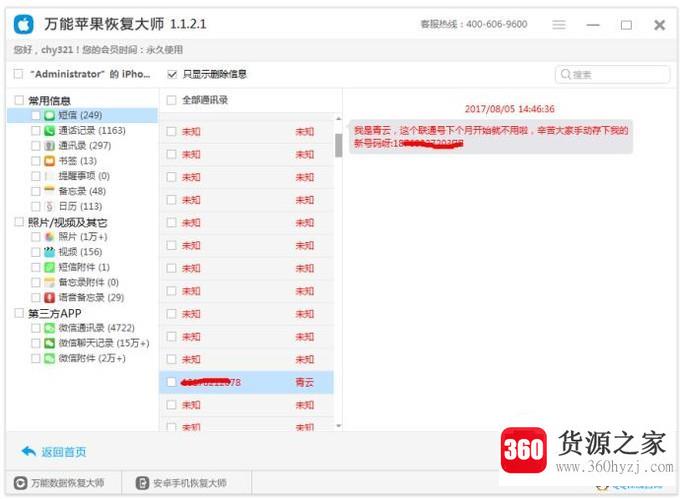Select 备忘录 (48) in the sidebar
Viewport: 682px width, 499px height.
[x=82, y=191]
